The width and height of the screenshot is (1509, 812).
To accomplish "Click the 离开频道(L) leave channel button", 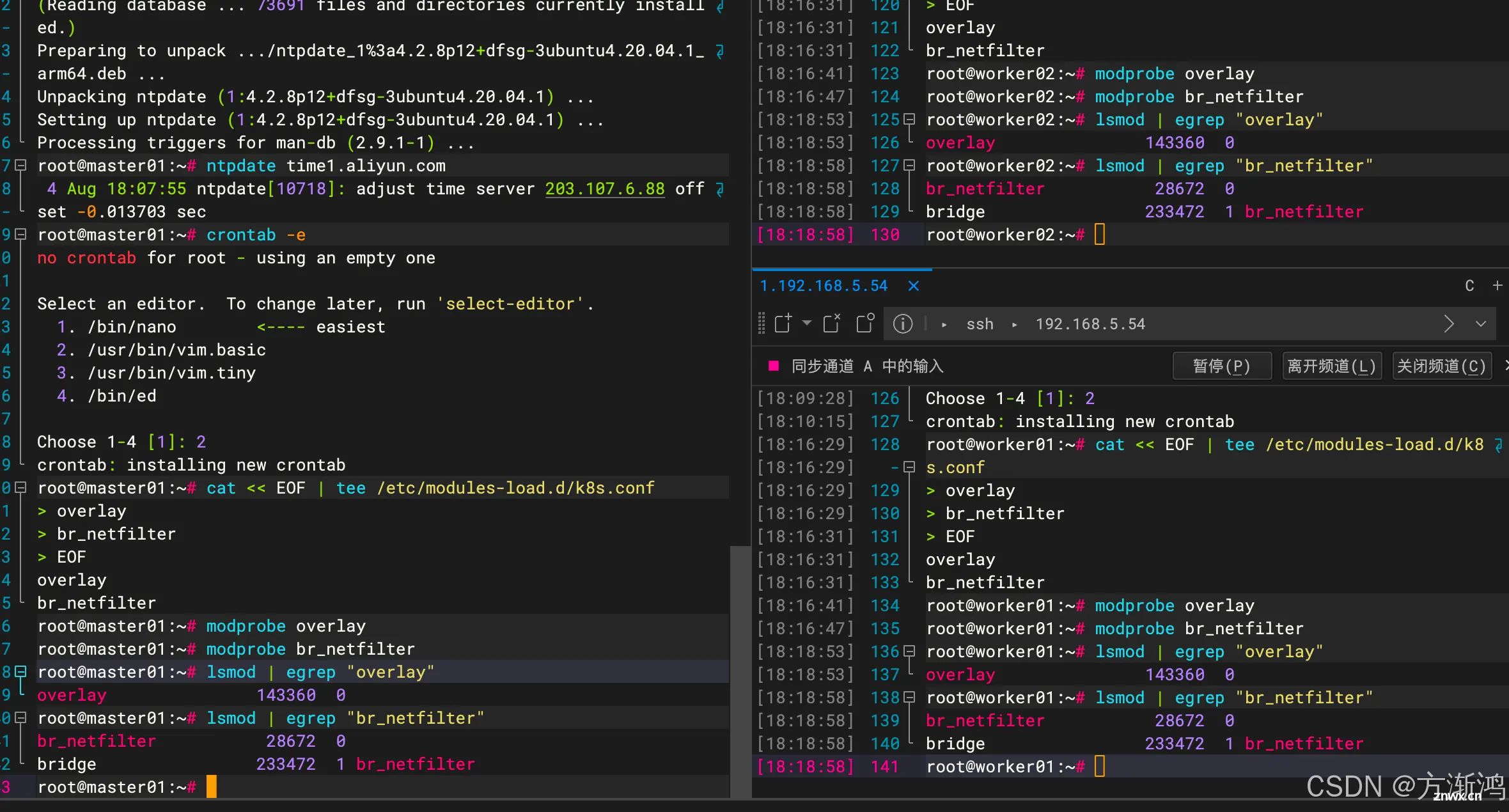I will [1332, 366].
